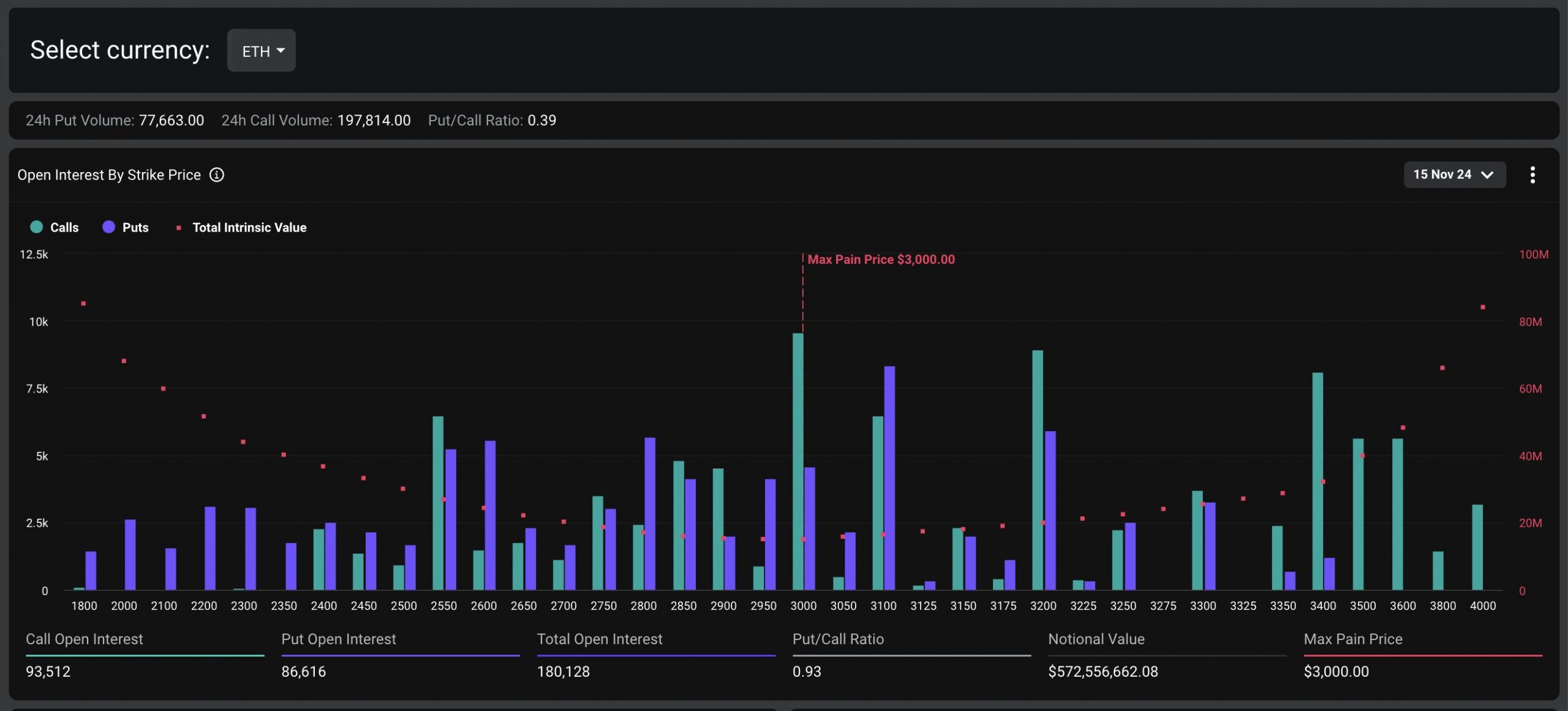
Task: Click the teal Calls legend circle
Action: tap(37, 227)
